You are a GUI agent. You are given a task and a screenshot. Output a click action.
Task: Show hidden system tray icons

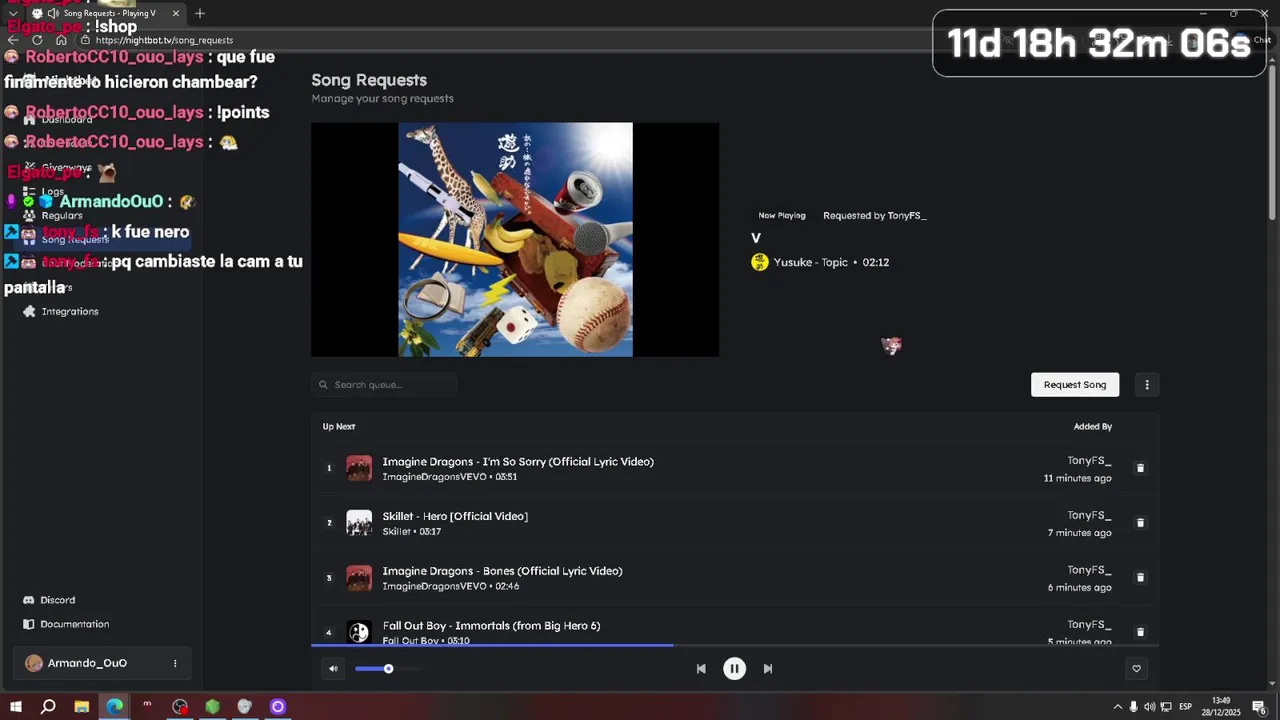pyautogui.click(x=1117, y=707)
